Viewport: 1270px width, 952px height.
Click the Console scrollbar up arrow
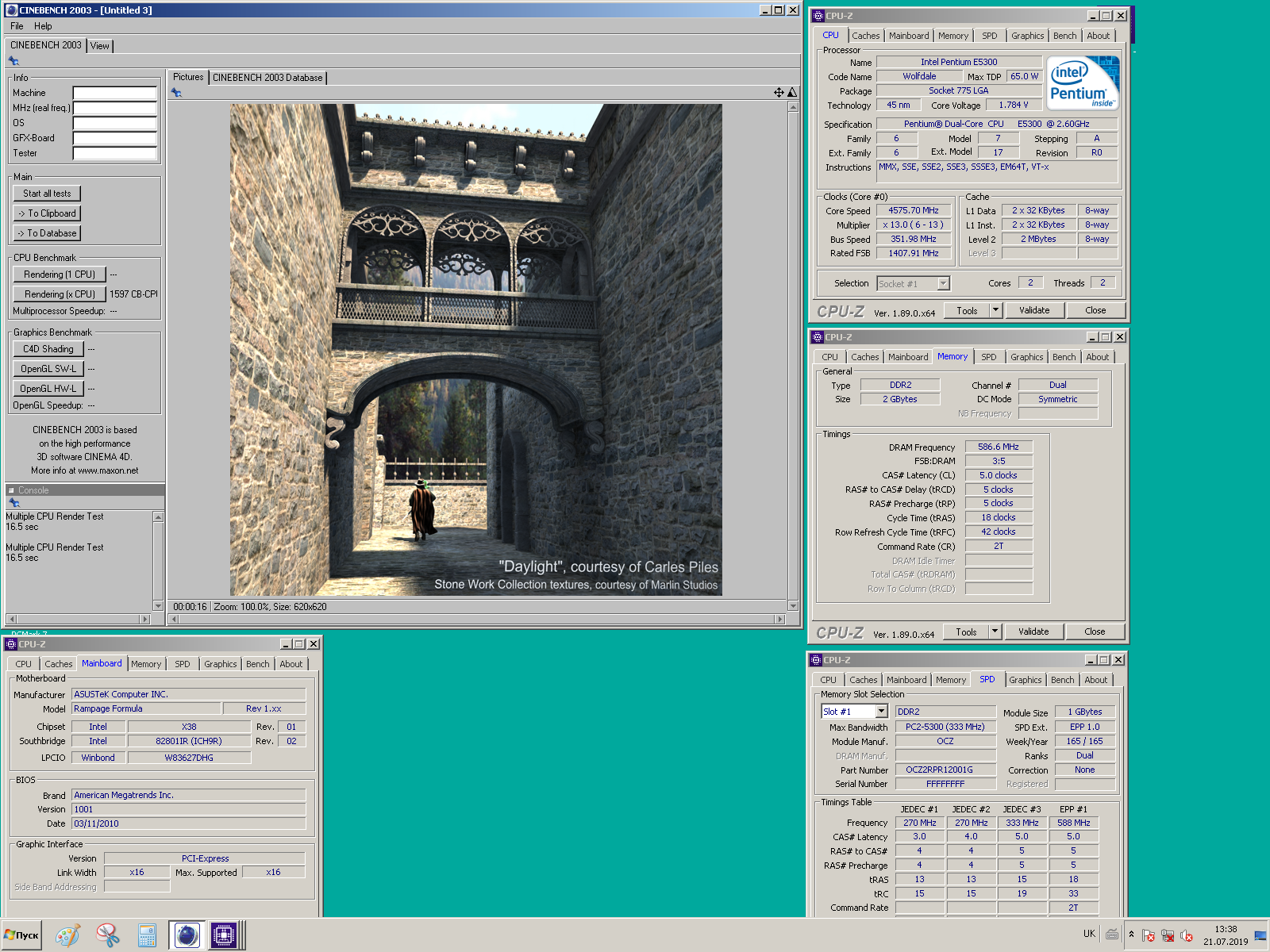tap(158, 516)
